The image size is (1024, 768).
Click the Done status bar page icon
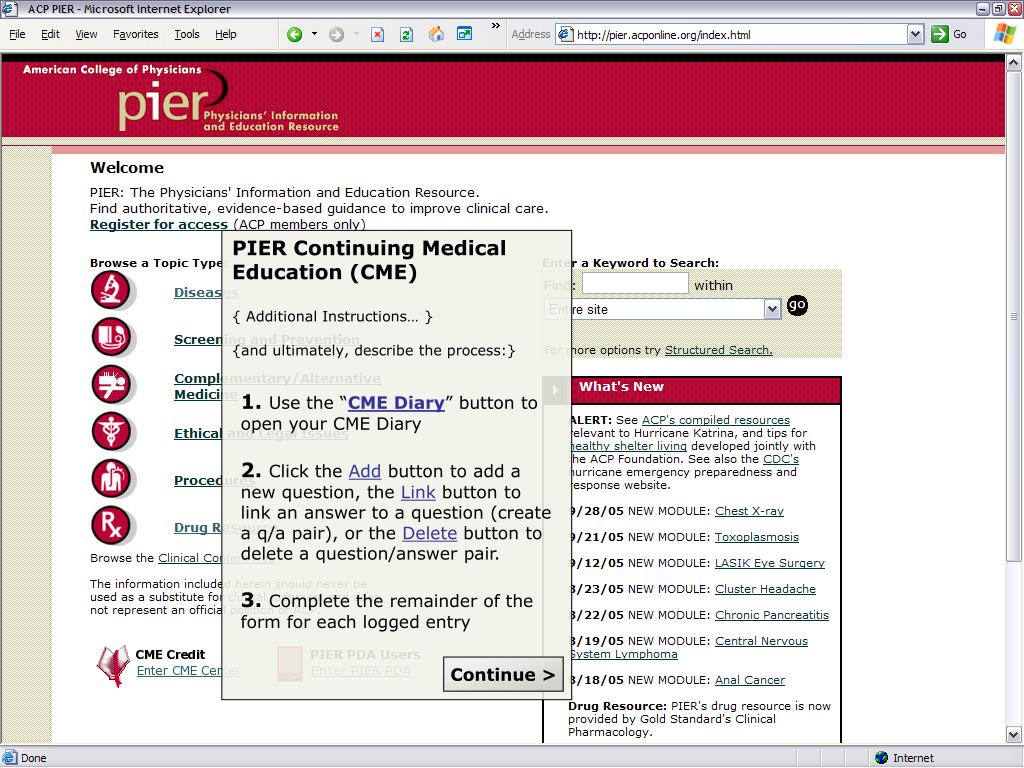tap(10, 758)
